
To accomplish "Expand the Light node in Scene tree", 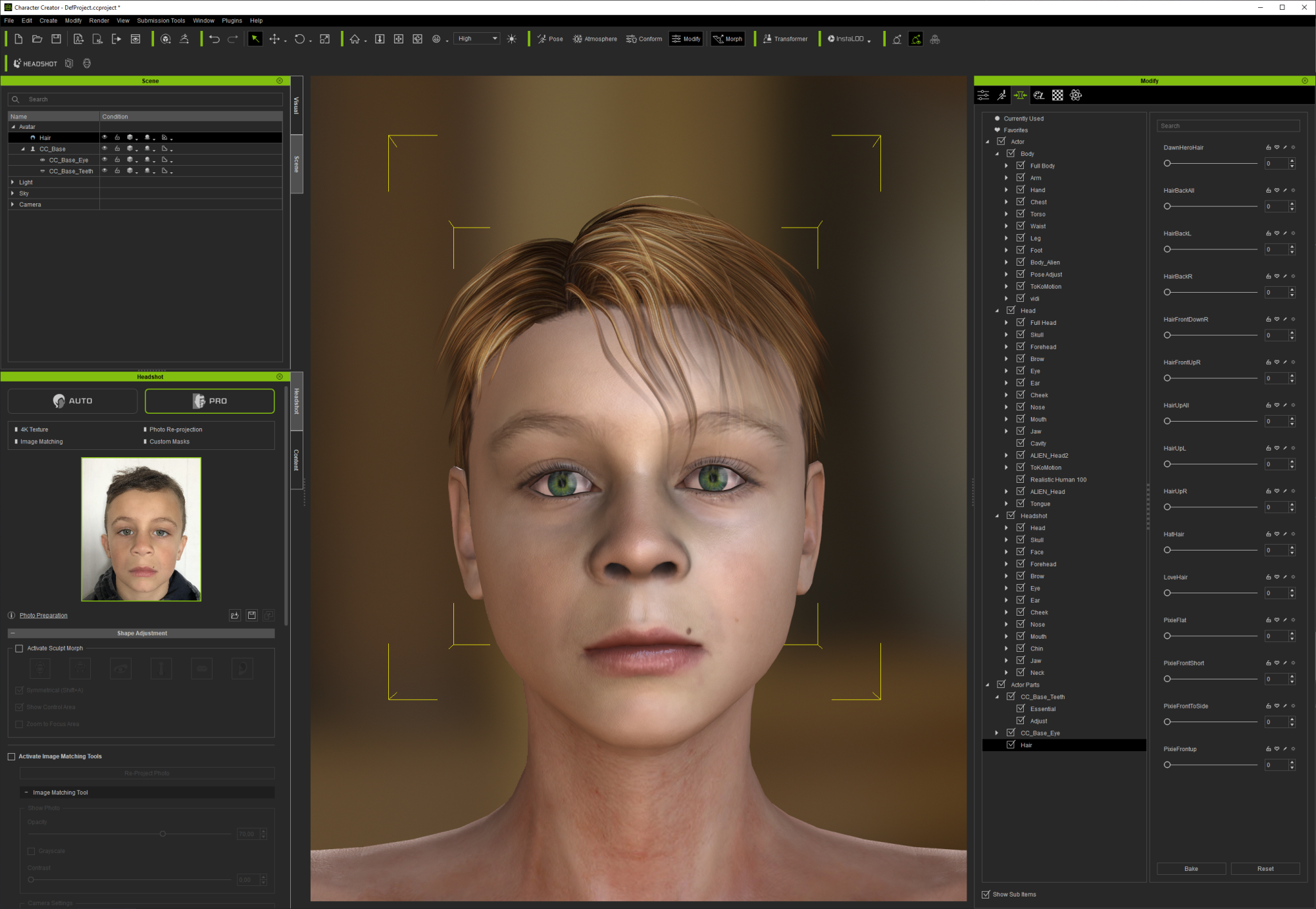I will pyautogui.click(x=13, y=182).
